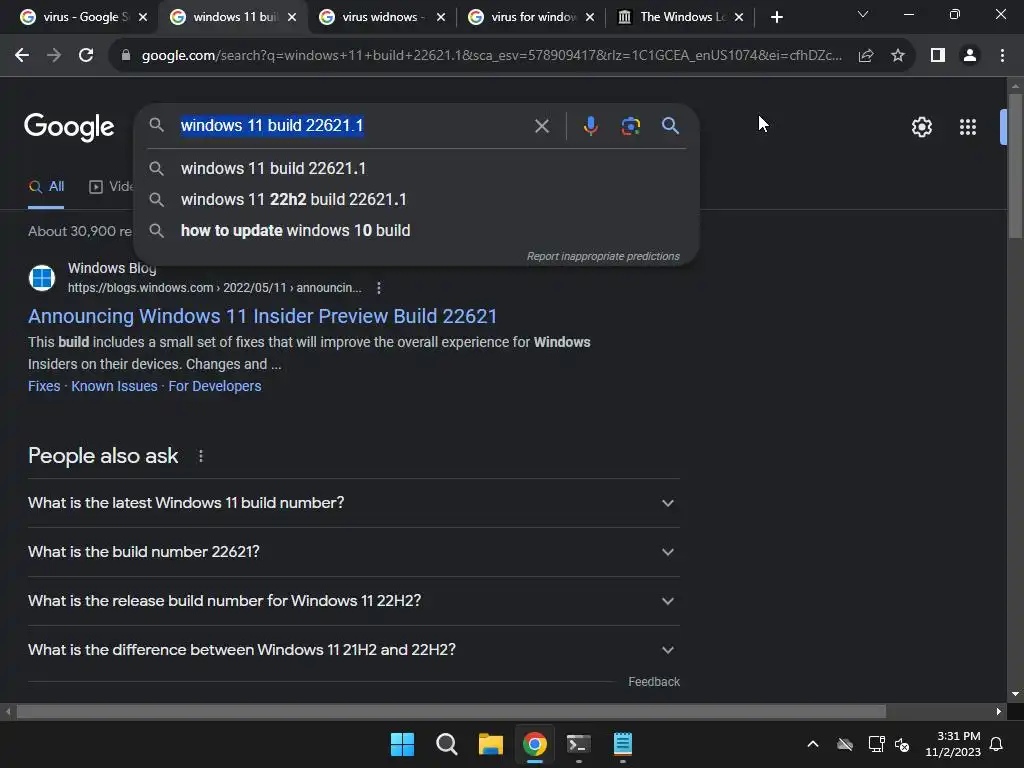The height and width of the screenshot is (768, 1024).
Task: Open the Chrome side panel
Action: [938, 56]
